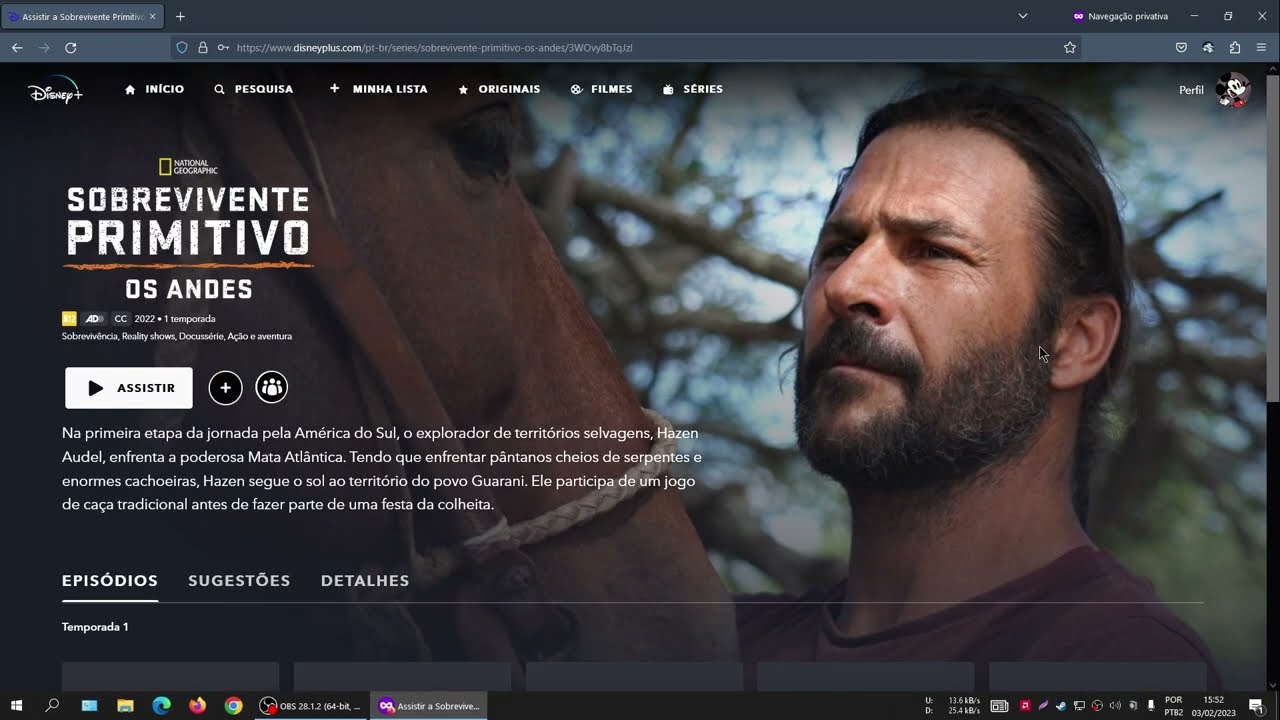Open ORIGINAIS section
This screenshot has width=1280, height=720.
pos(499,89)
